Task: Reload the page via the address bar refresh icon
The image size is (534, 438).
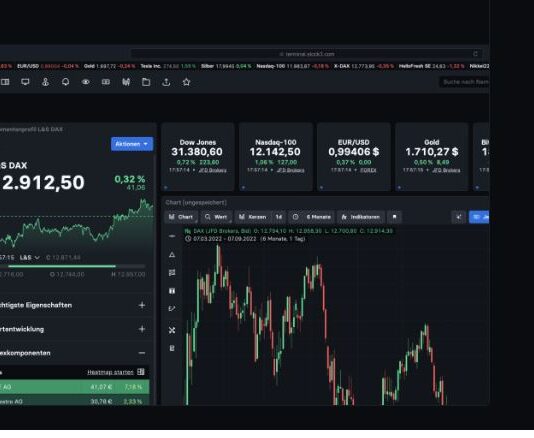Action: (x=475, y=54)
